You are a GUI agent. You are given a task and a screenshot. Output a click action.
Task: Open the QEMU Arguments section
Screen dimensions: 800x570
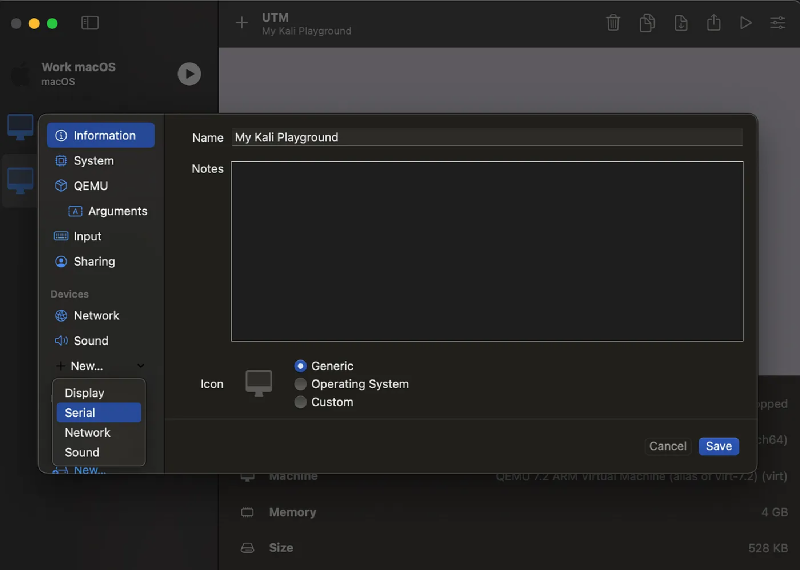pyautogui.click(x=117, y=211)
